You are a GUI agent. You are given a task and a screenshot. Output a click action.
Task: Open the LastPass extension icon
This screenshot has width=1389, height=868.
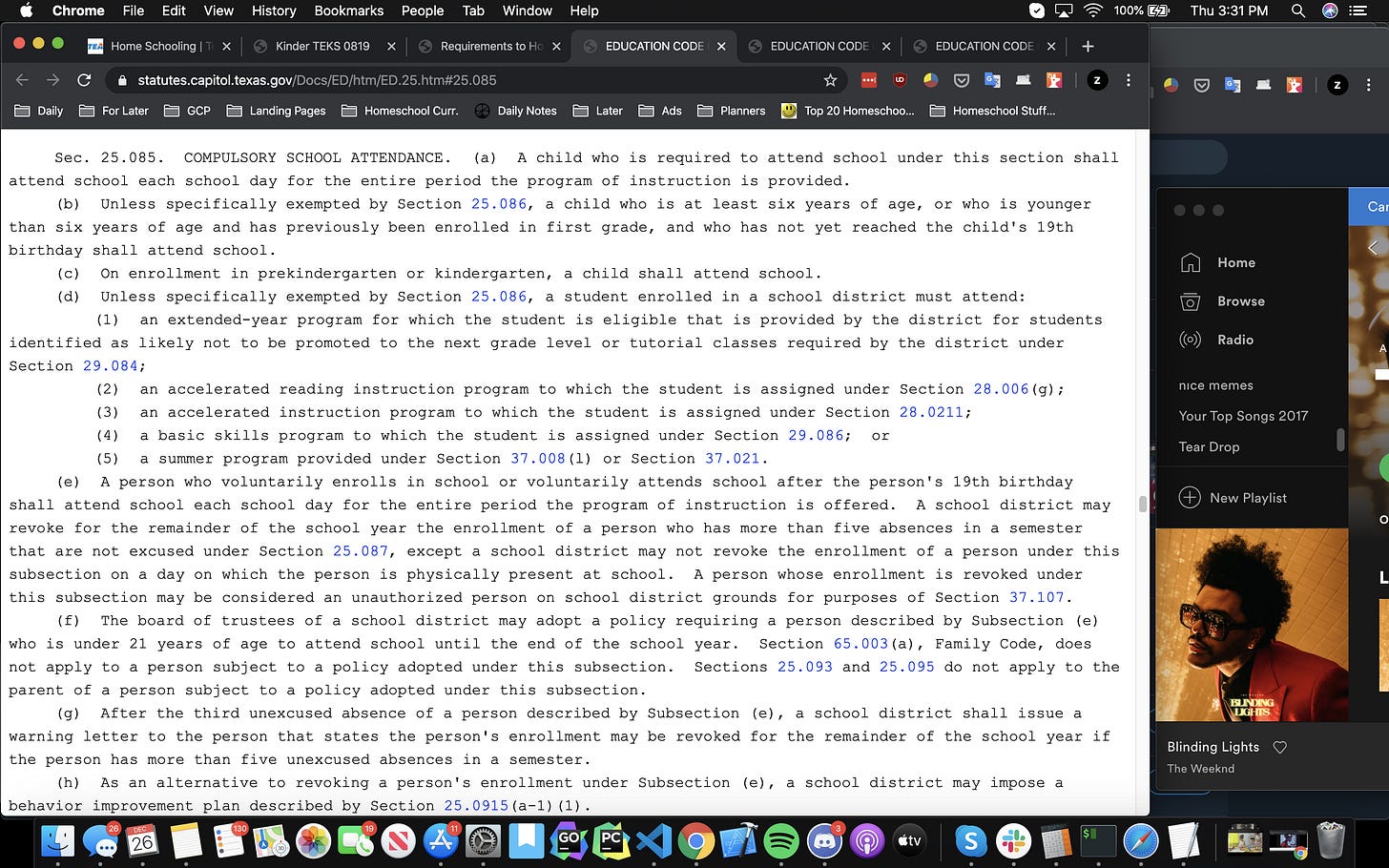(869, 80)
